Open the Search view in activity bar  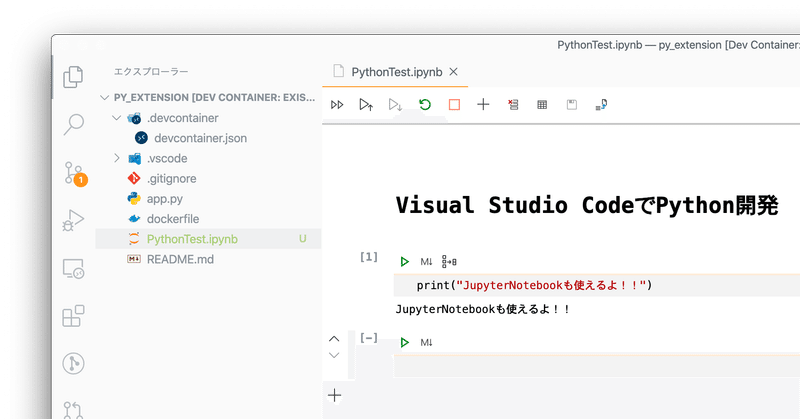pyautogui.click(x=74, y=125)
